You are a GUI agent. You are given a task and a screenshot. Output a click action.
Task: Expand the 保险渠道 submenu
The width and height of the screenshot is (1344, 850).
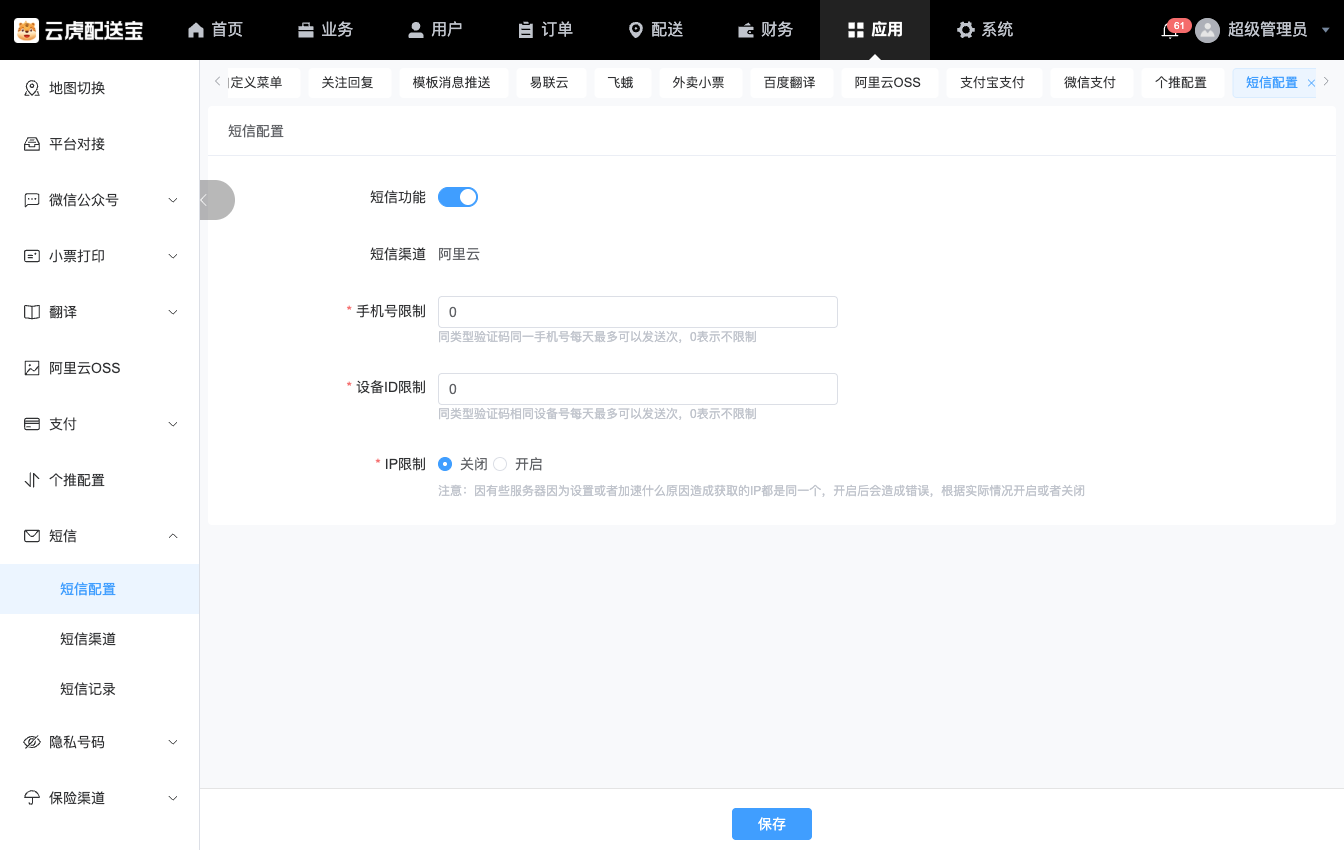tap(173, 798)
